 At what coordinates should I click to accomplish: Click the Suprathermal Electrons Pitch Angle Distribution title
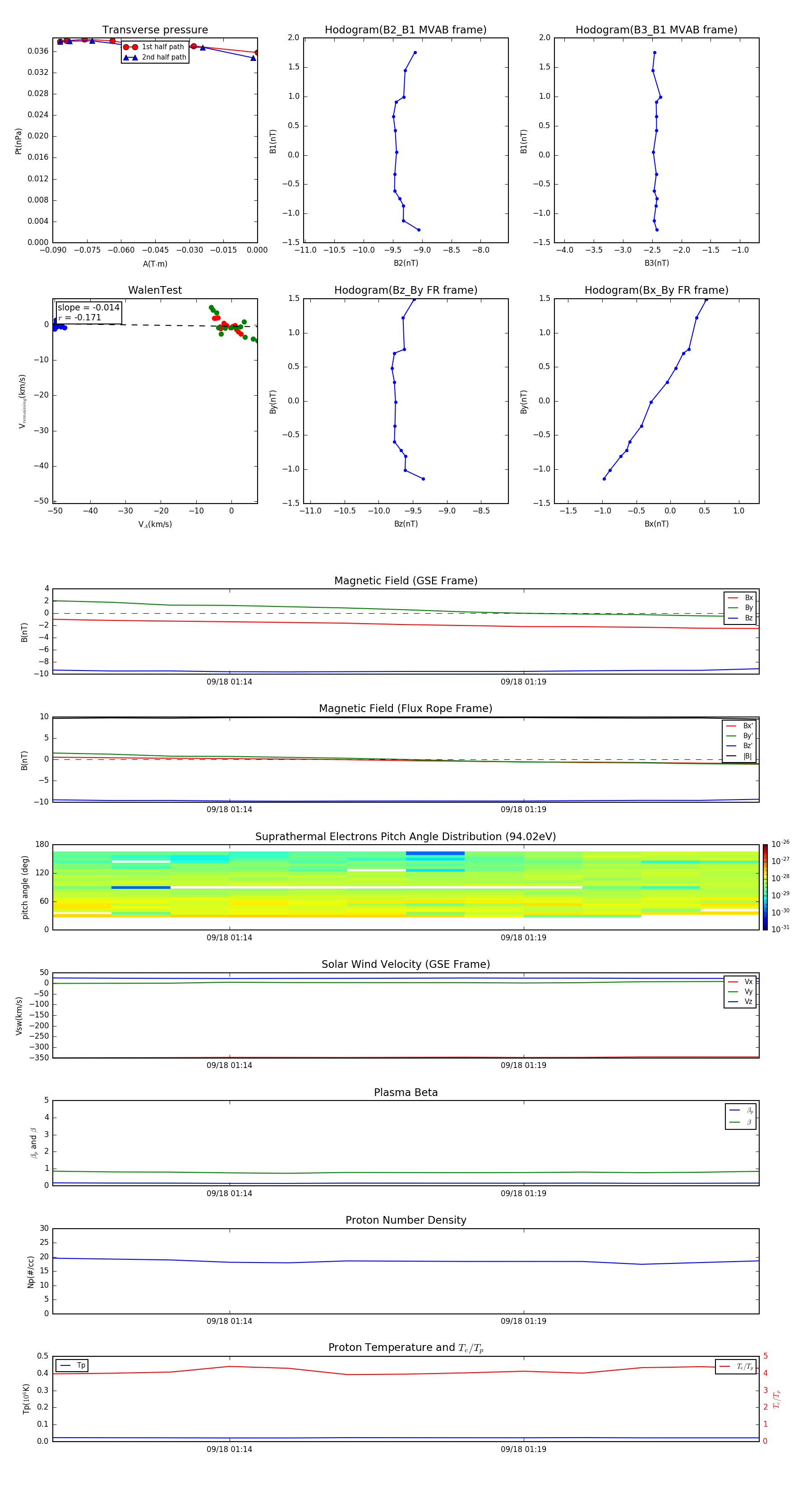pyautogui.click(x=406, y=837)
